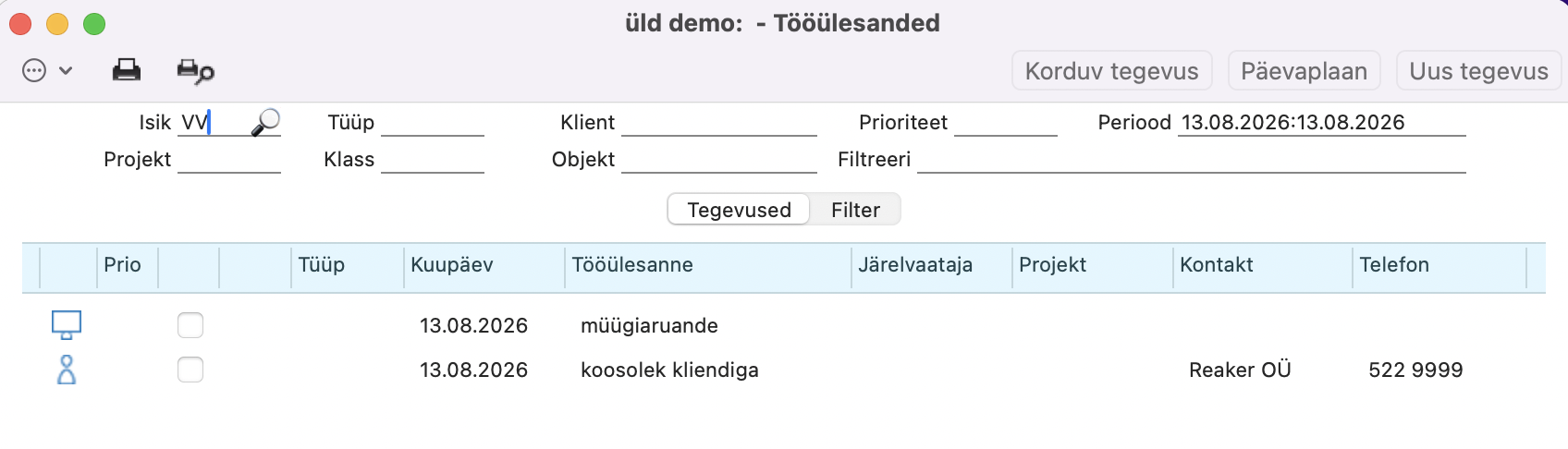Viewport: 1568px width, 449px height.
Task: Click the Filtreeri text field
Action: coord(1192,159)
